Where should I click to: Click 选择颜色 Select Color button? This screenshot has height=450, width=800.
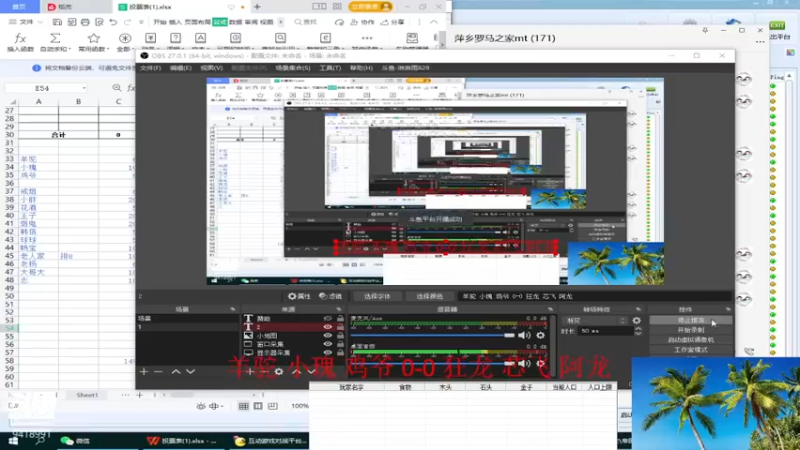429,296
